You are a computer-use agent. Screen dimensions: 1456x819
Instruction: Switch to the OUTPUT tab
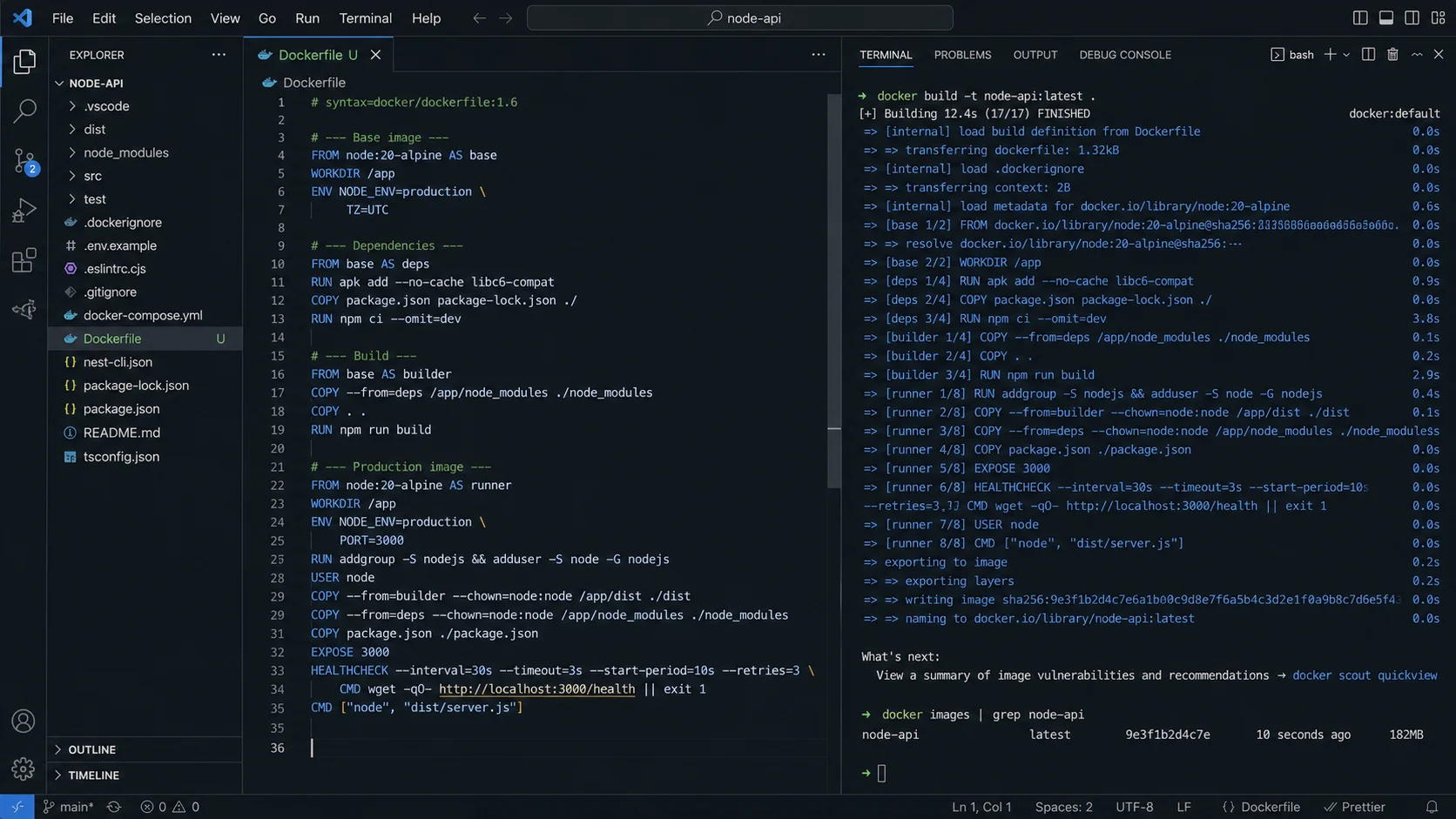pos(1035,55)
